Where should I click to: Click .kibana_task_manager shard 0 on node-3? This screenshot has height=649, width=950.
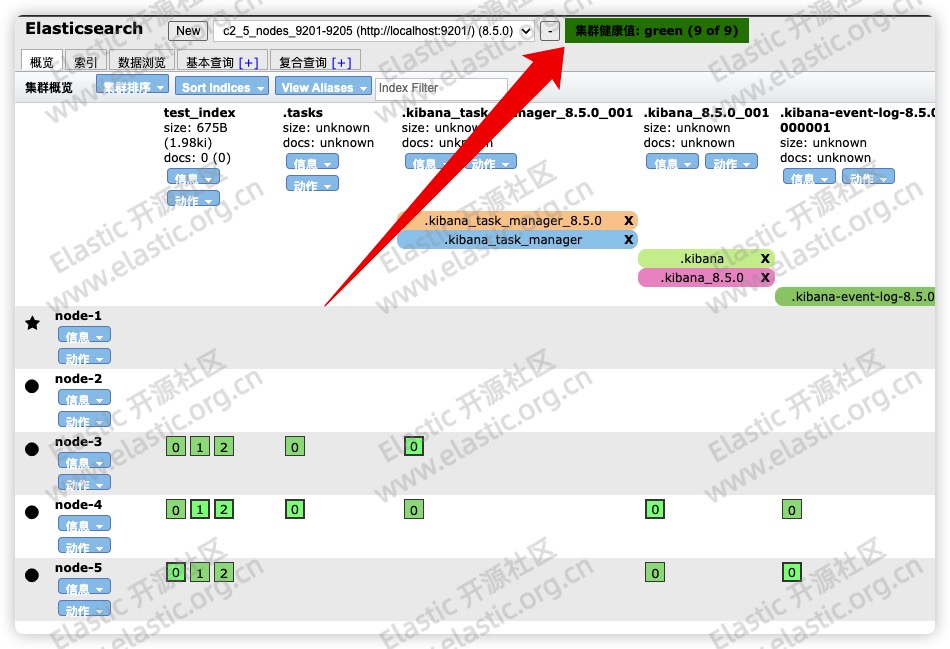point(413,446)
